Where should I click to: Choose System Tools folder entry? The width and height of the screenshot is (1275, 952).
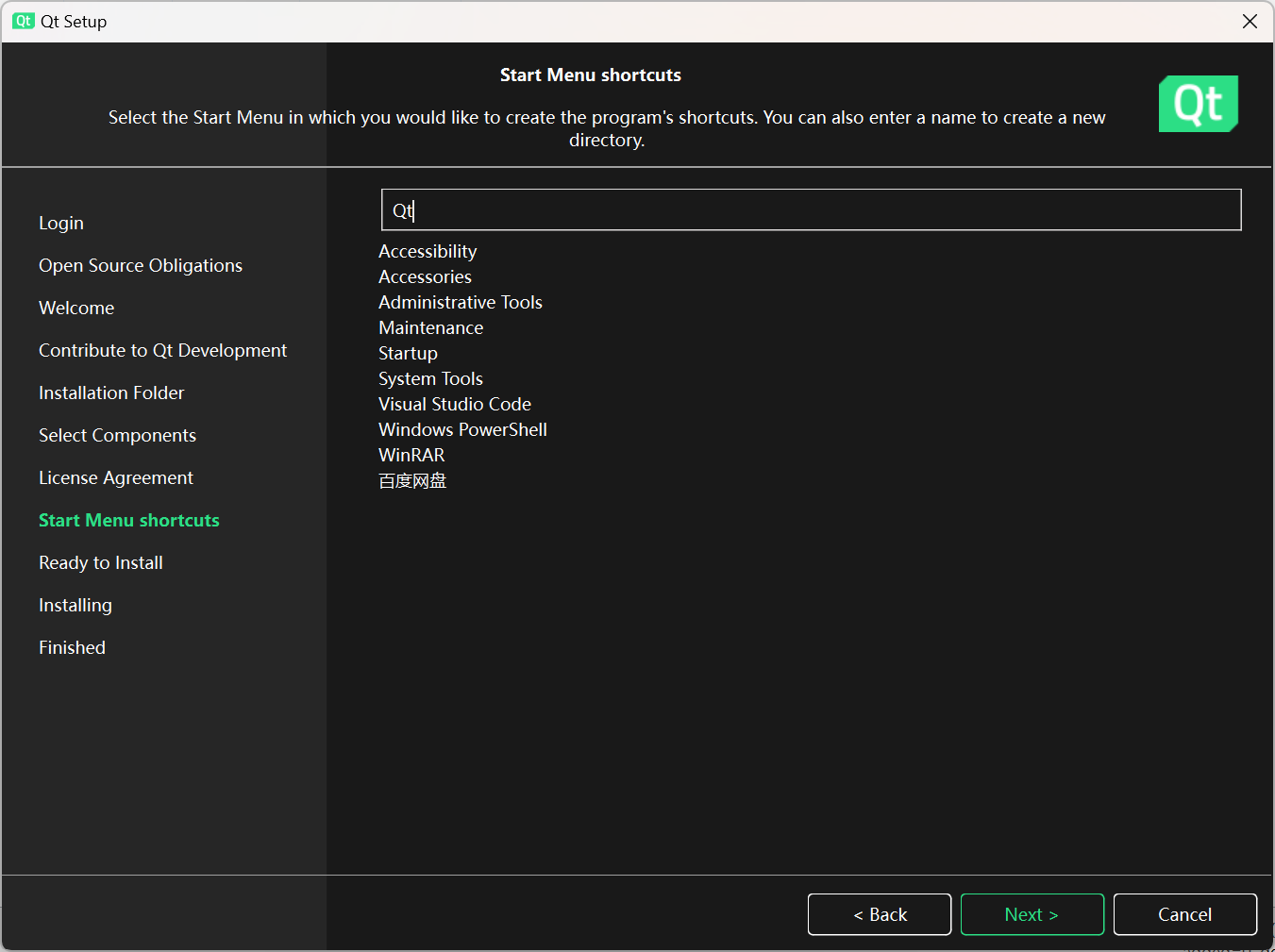pyautogui.click(x=430, y=378)
